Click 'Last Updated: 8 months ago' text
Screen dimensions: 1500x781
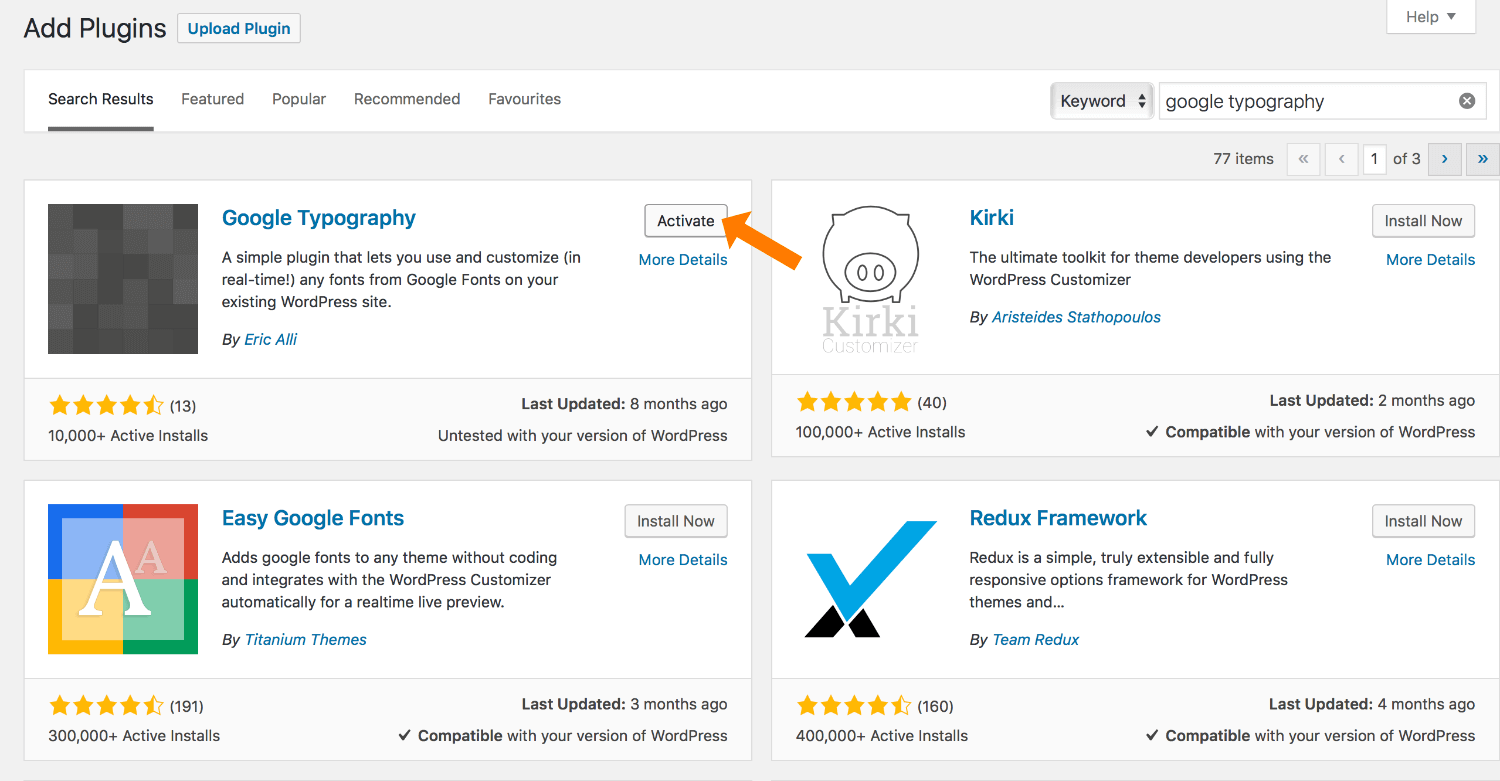click(x=624, y=404)
